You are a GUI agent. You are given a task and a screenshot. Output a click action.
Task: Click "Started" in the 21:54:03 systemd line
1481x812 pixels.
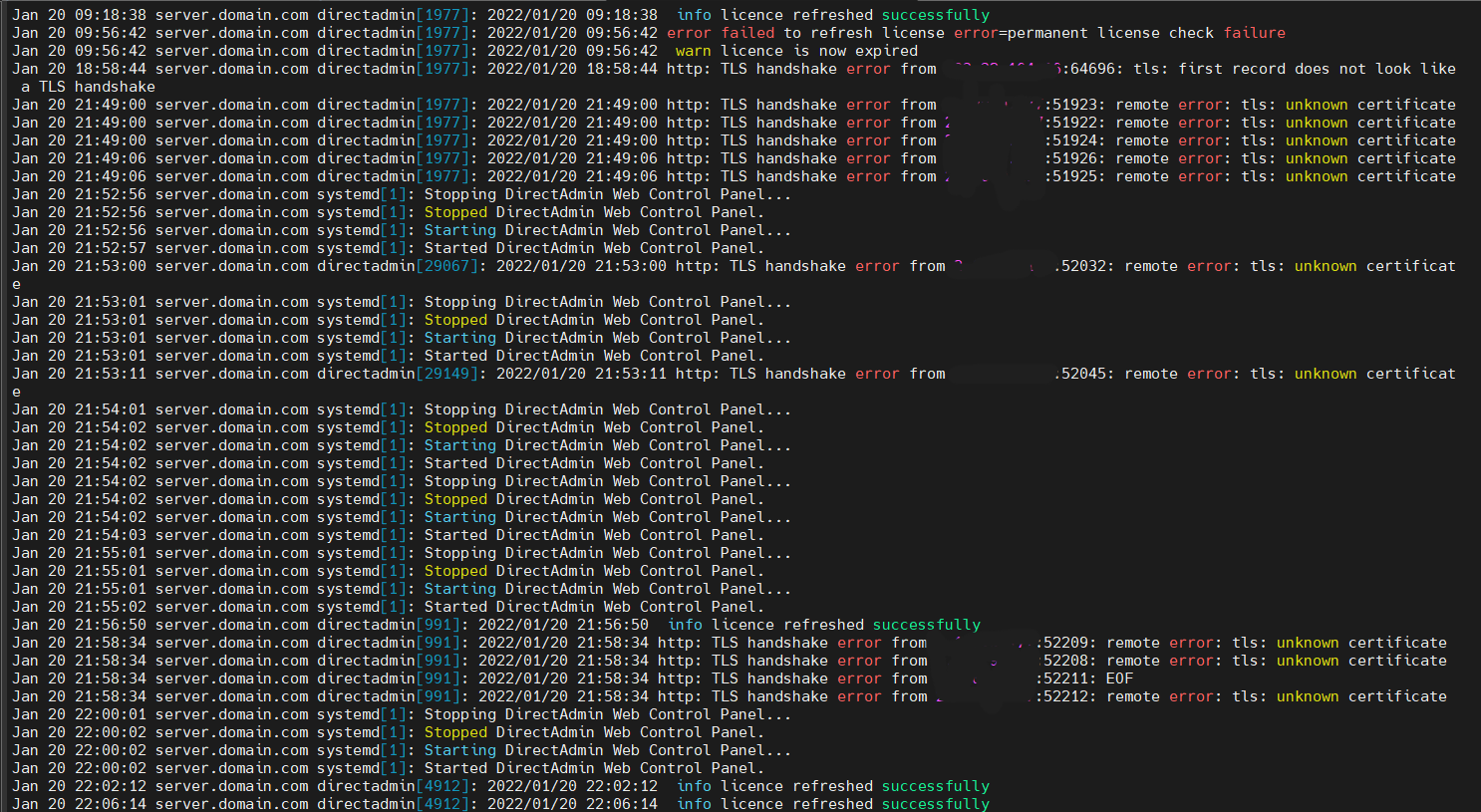tap(455, 535)
